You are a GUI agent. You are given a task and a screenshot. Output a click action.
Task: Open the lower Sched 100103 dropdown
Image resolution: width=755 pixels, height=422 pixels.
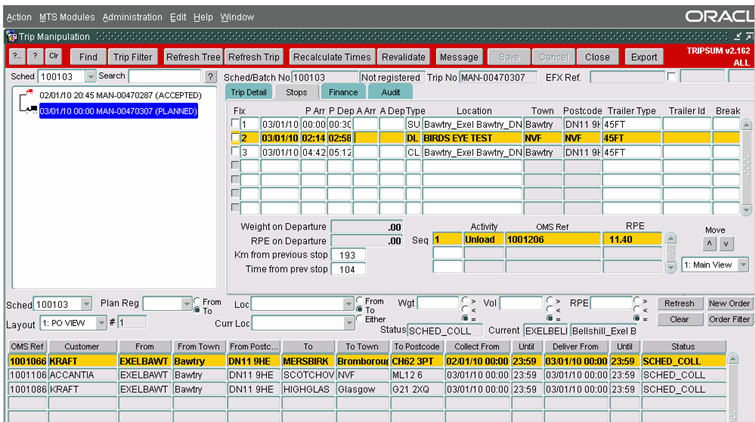[86, 304]
